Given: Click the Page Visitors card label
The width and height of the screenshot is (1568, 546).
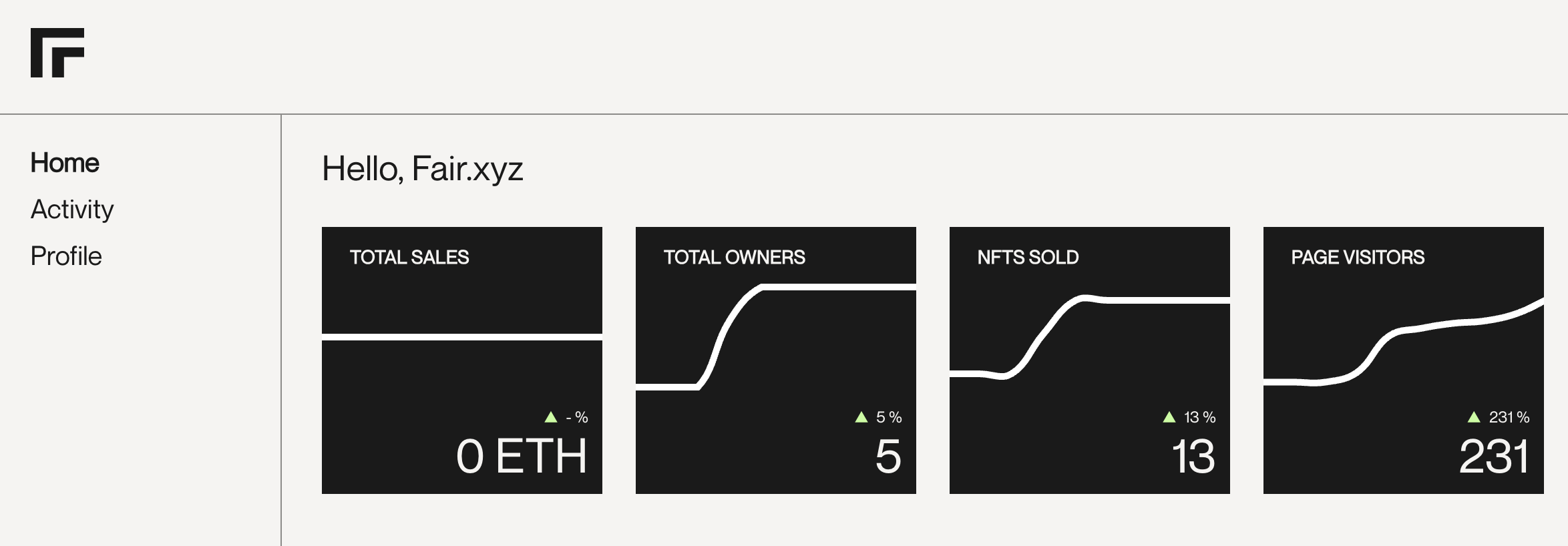Looking at the screenshot, I should 1358,258.
